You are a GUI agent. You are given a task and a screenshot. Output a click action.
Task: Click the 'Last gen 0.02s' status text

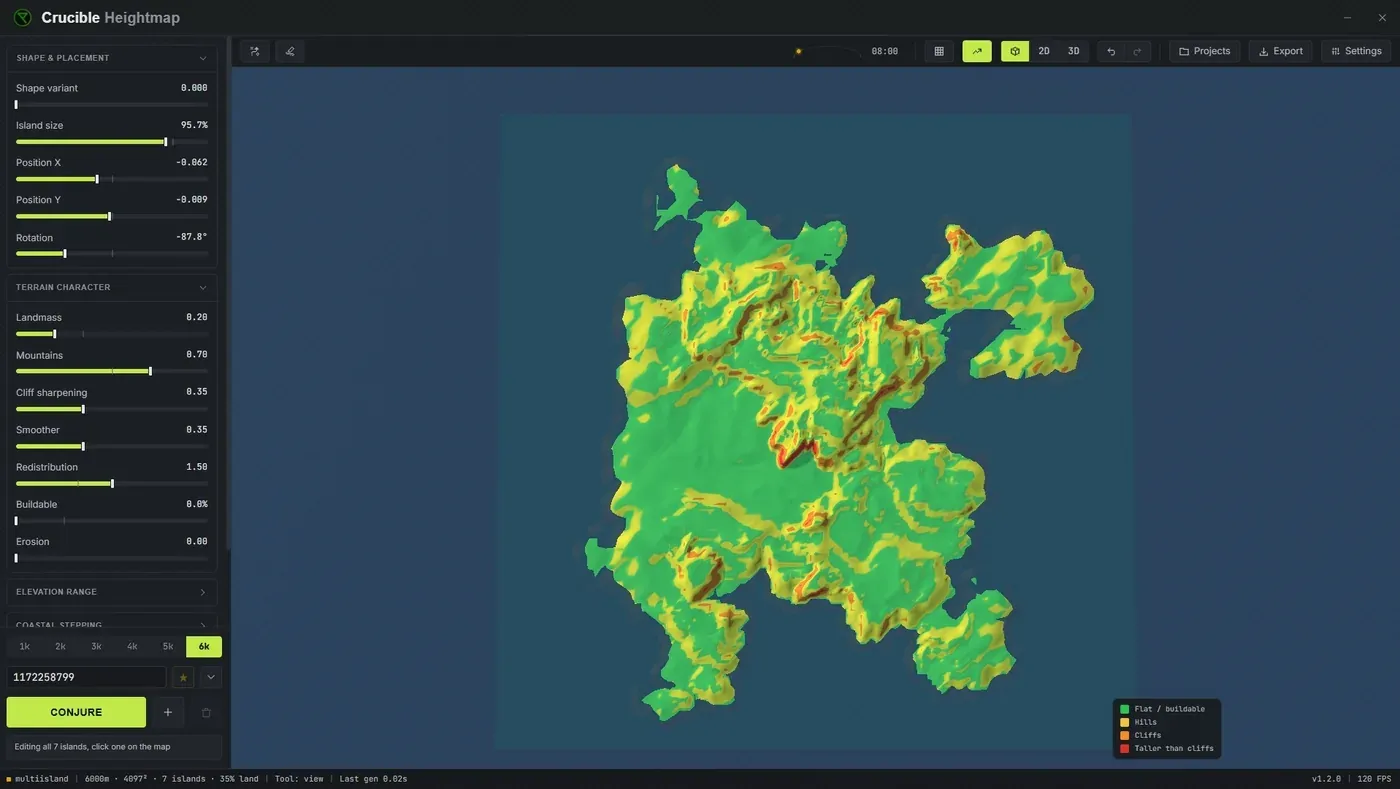point(373,779)
